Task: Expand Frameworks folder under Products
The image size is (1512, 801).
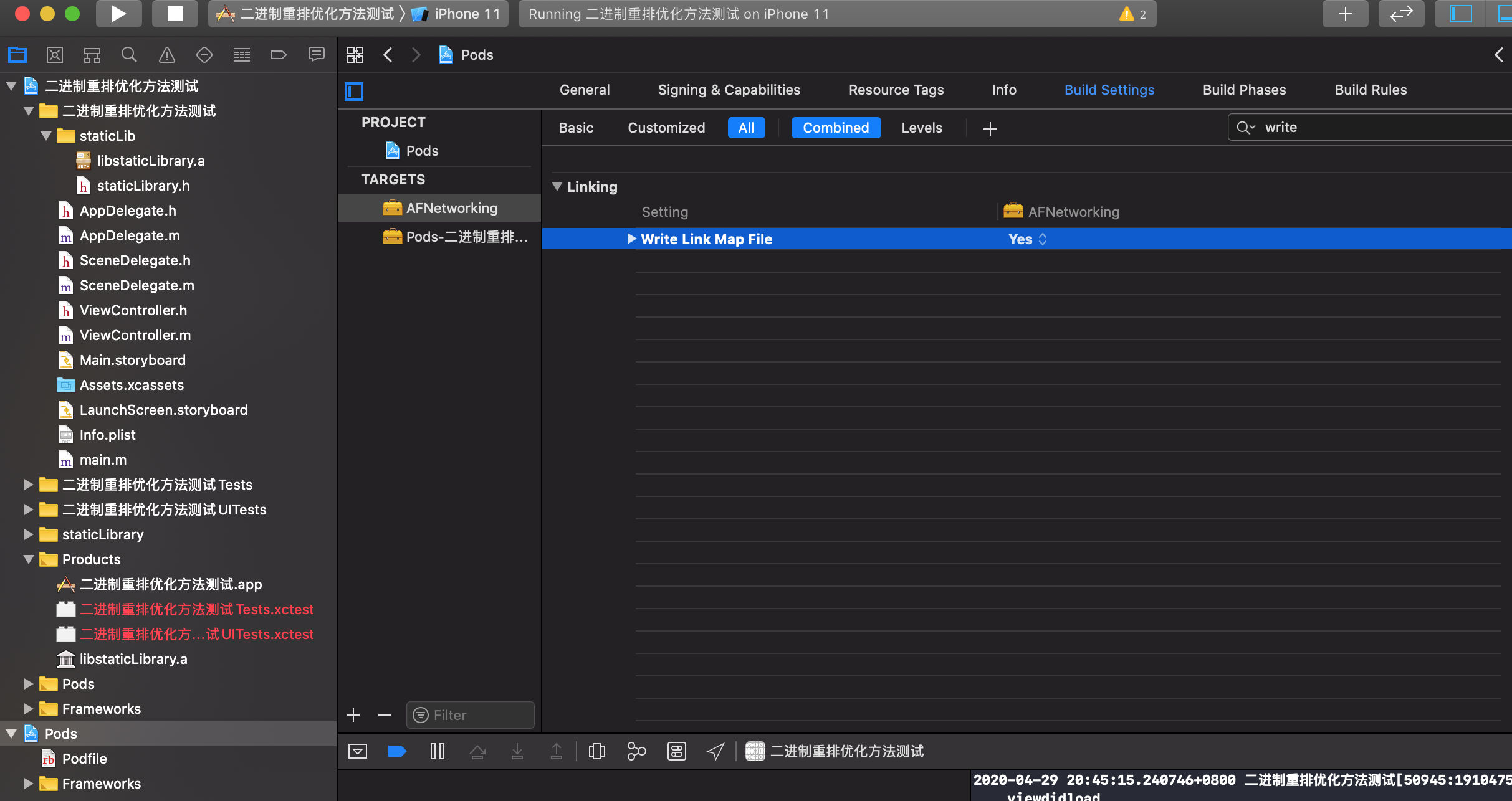Action: click(28, 708)
